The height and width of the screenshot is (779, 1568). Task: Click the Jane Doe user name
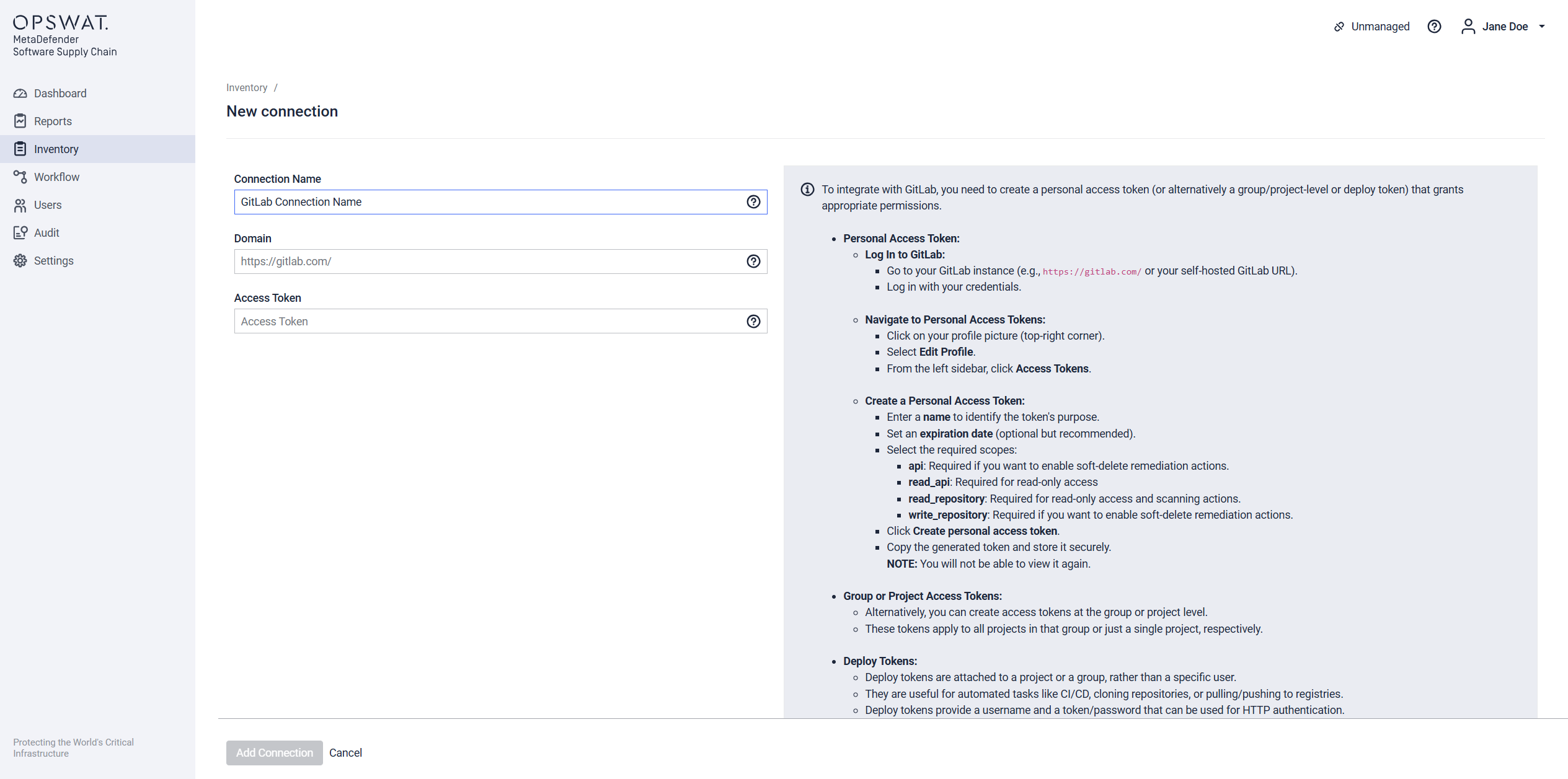(1505, 27)
